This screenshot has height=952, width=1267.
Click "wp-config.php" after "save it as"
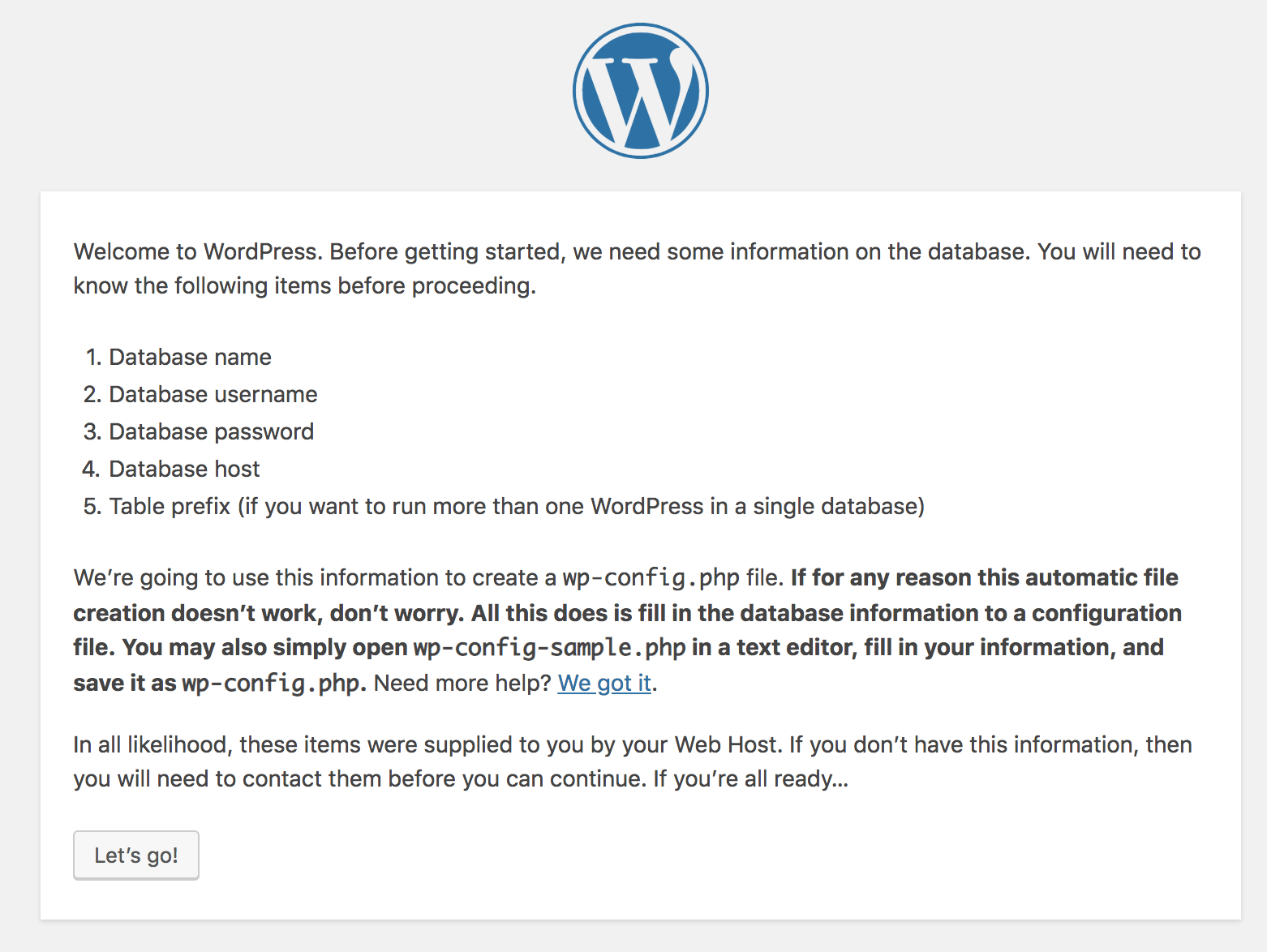pyautogui.click(x=270, y=683)
